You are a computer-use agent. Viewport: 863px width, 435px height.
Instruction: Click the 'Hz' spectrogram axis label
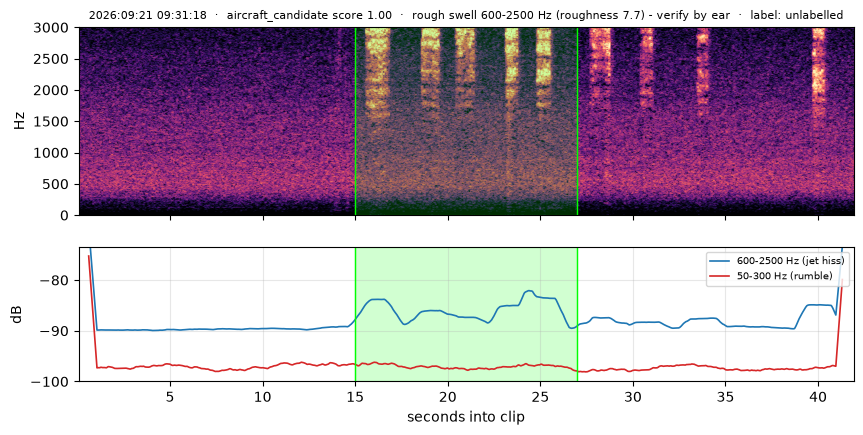pyautogui.click(x=19, y=121)
